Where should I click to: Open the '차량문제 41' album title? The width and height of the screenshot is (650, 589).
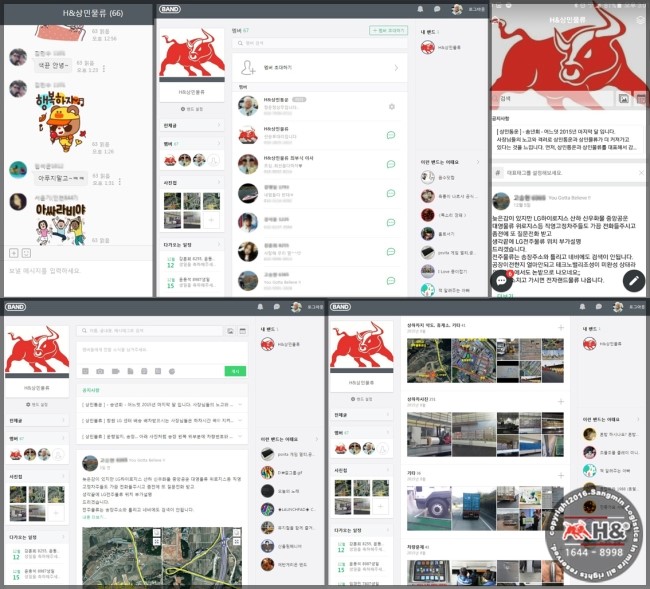[x=417, y=547]
